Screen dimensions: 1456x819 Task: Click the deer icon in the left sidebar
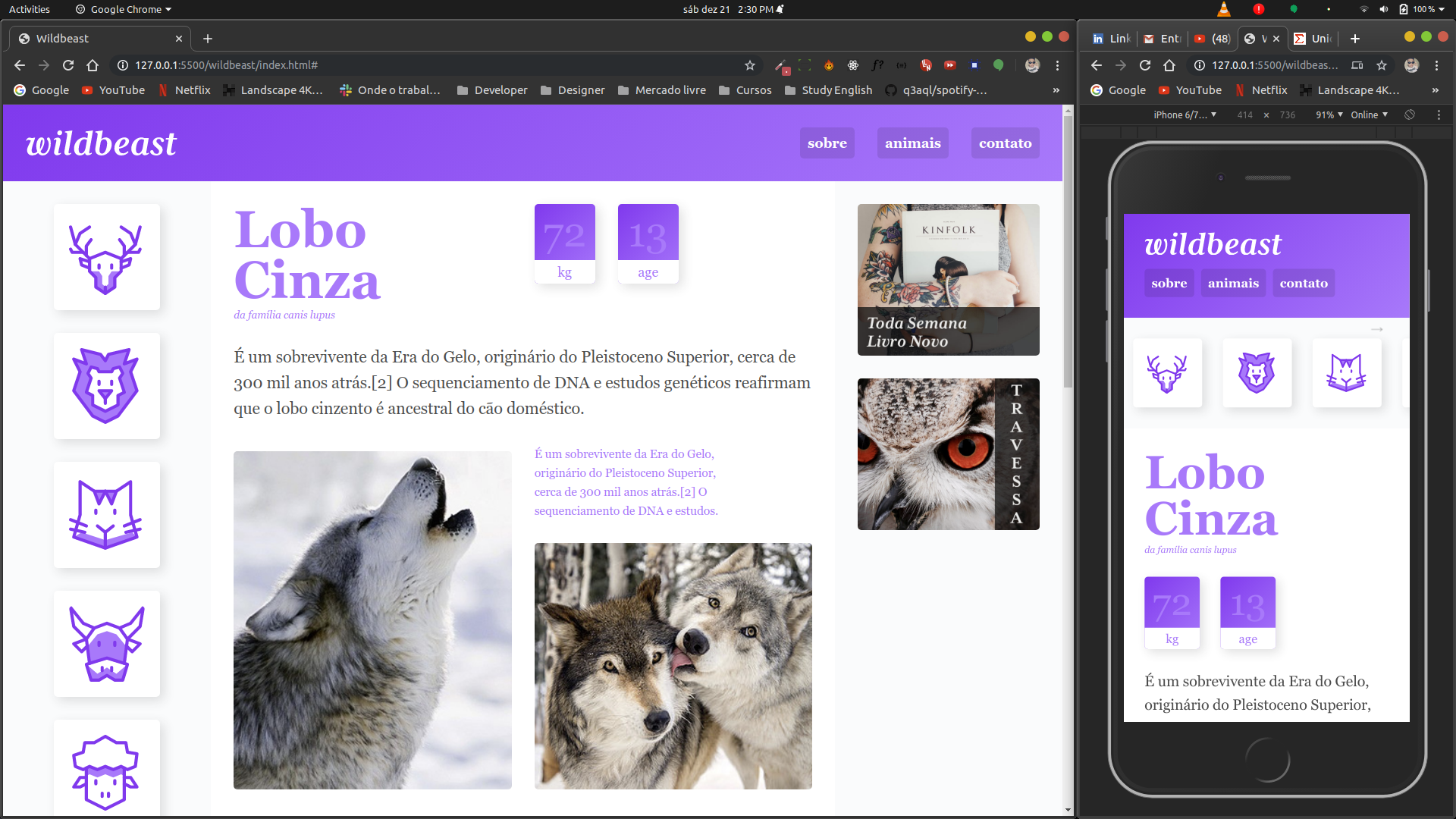click(106, 258)
